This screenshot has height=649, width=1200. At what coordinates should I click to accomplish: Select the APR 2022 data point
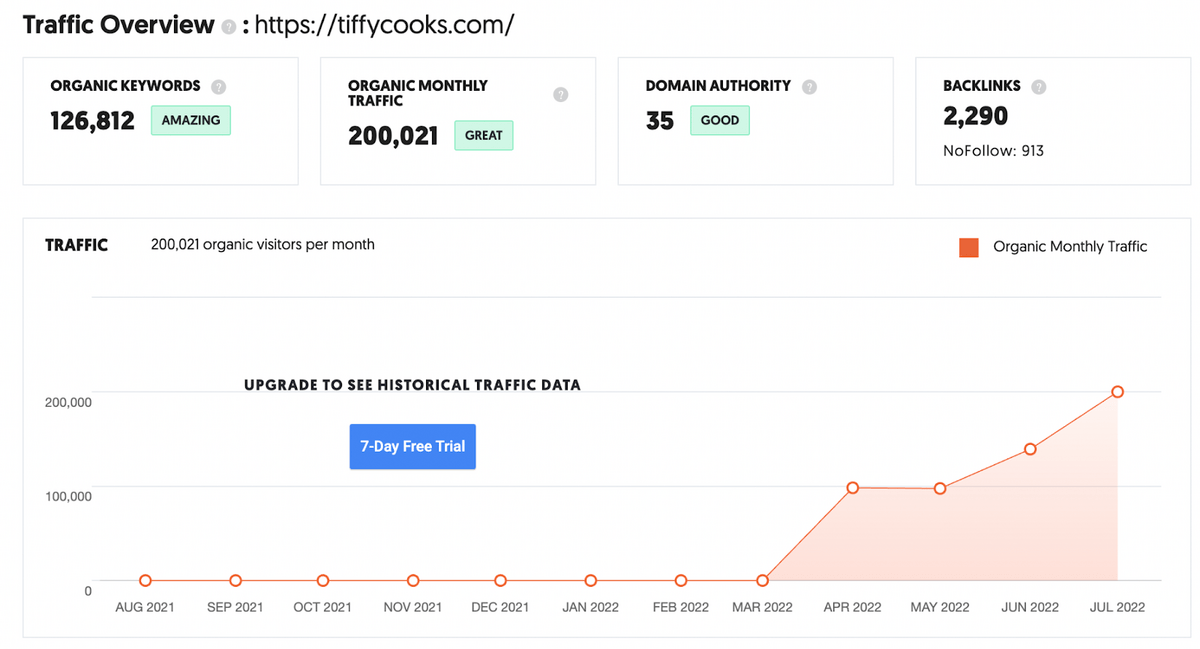pyautogui.click(x=853, y=488)
